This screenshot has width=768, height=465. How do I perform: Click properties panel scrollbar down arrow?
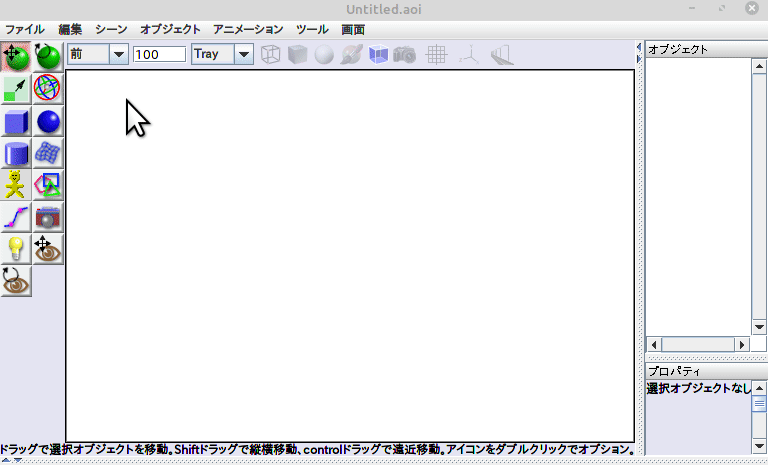tap(759, 446)
